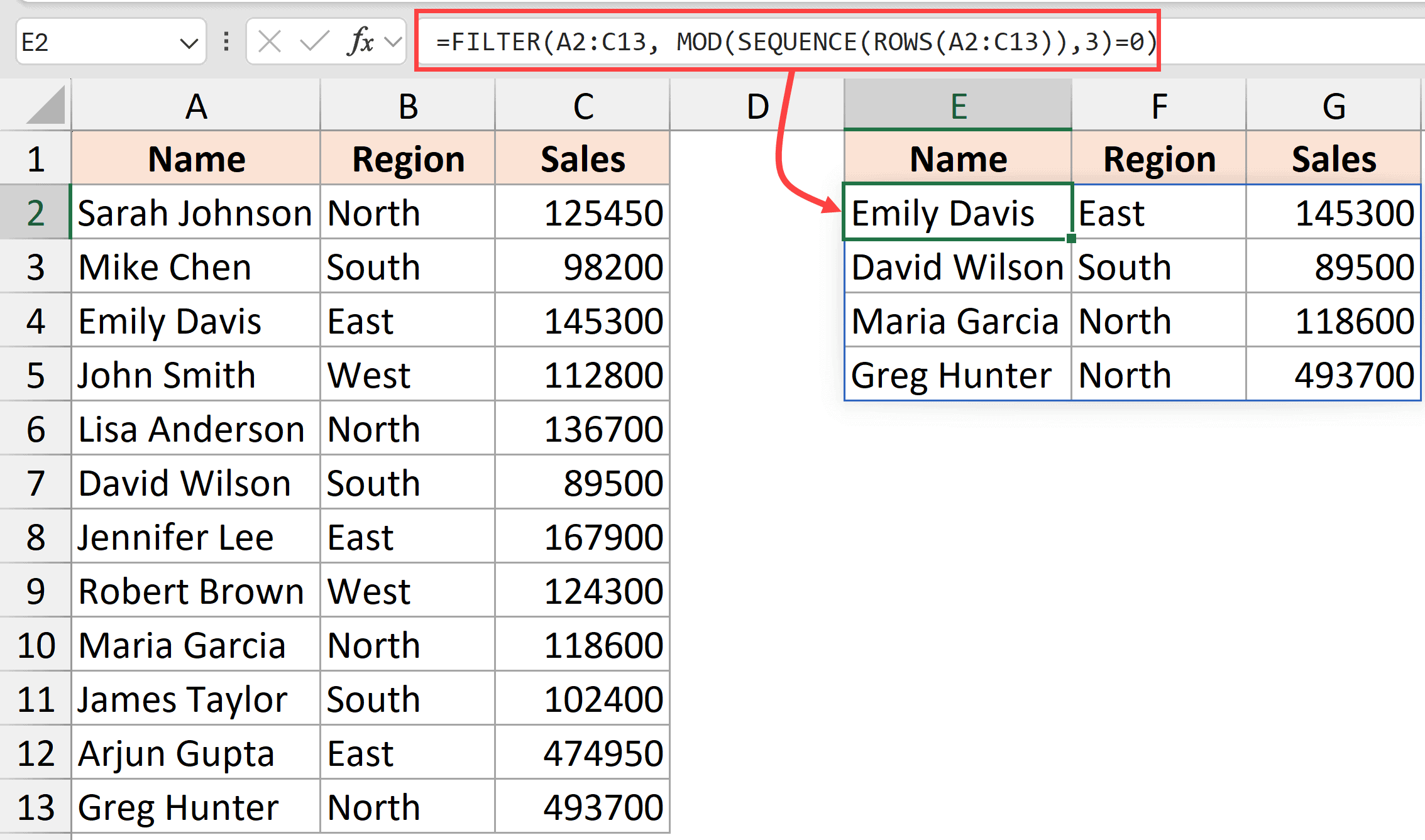Select the cell containing Sarah Johnson
The height and width of the screenshot is (840, 1425).
click(195, 212)
